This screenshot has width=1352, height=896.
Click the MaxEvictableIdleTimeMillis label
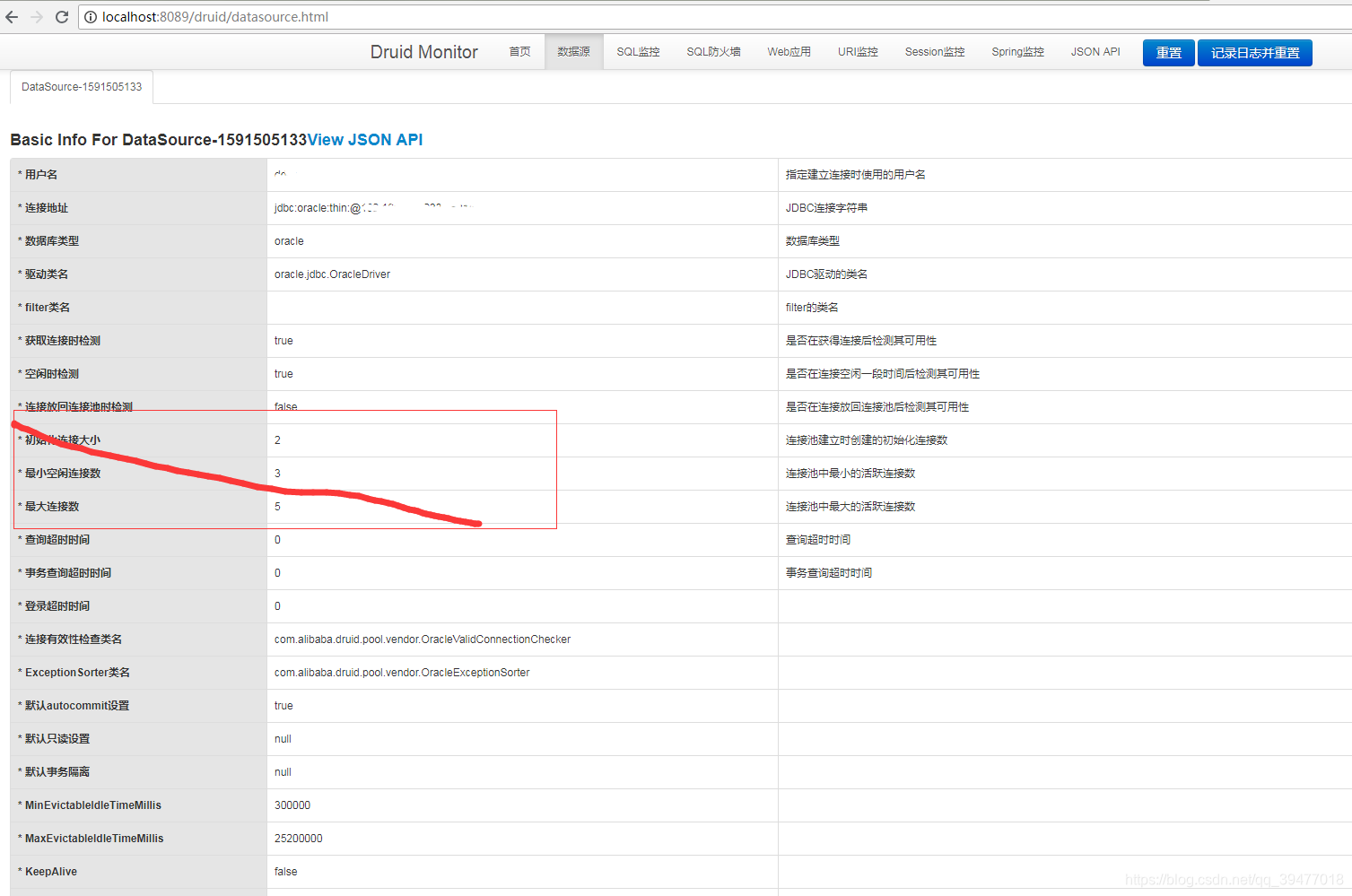coord(94,839)
